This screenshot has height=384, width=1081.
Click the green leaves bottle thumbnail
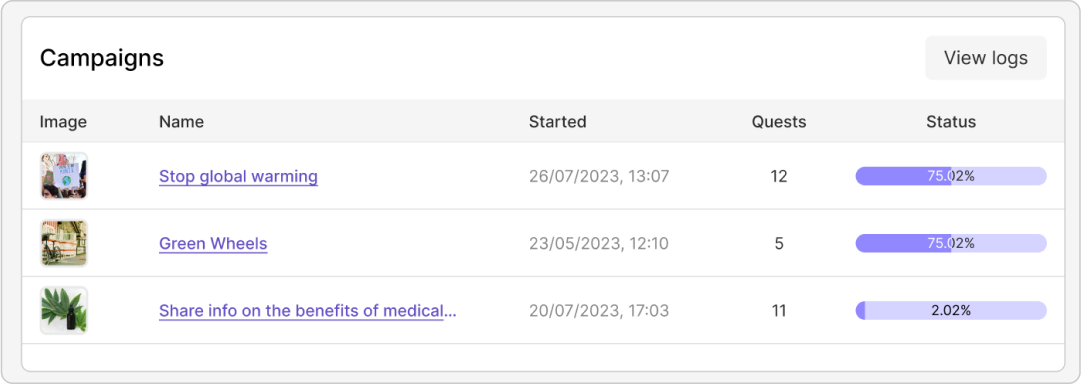[63, 311]
